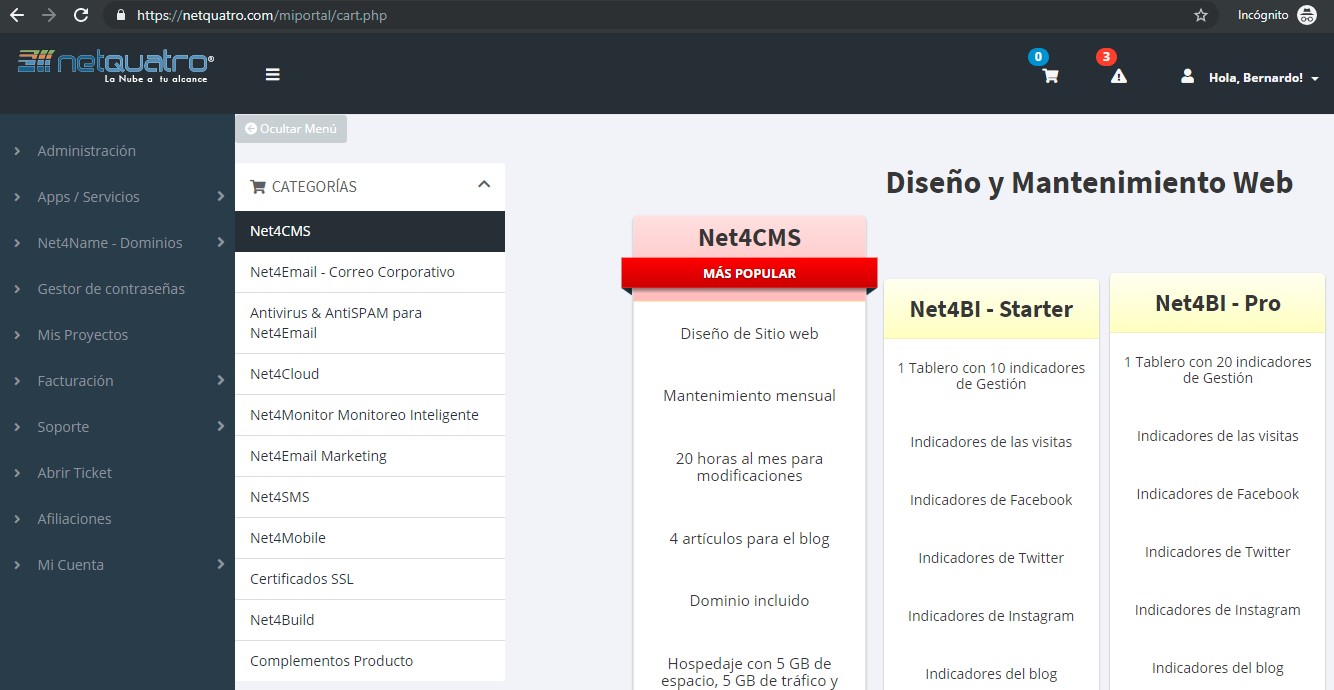Click Starter 'Indicadores de Twitter' text

tap(991, 558)
